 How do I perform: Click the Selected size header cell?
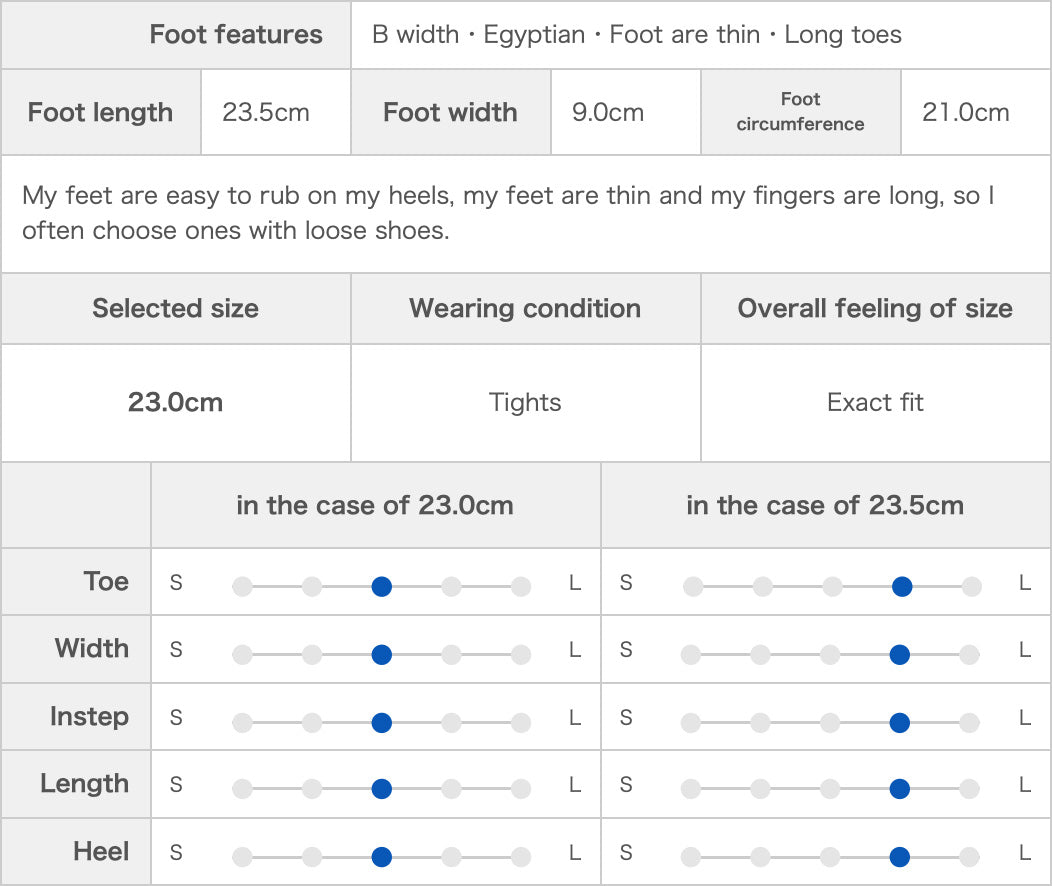point(176,309)
